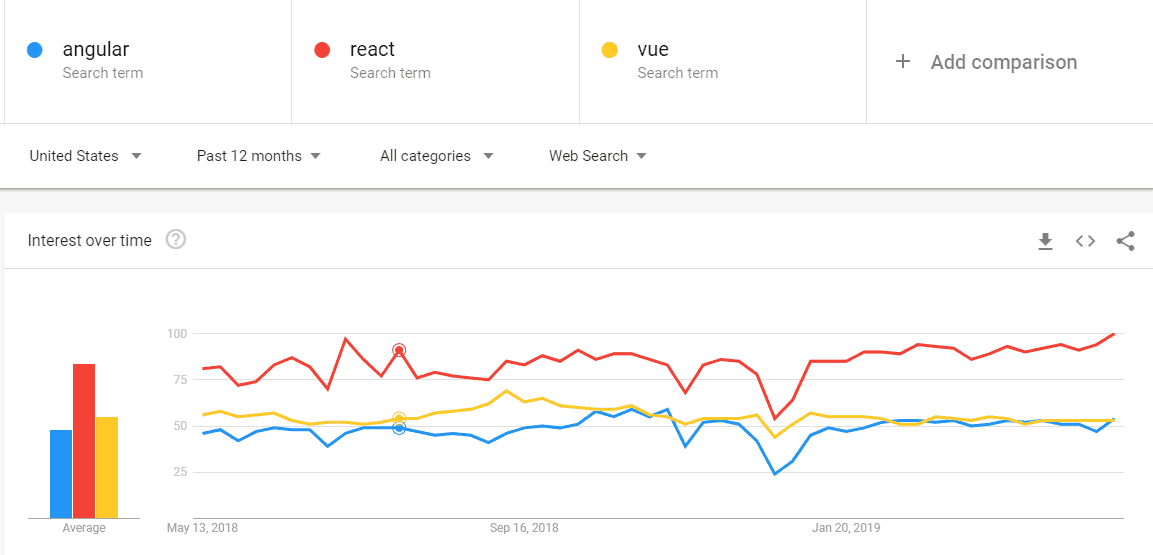The image size is (1153, 555).
Task: Change the Web Search type dropdown
Action: click(597, 156)
